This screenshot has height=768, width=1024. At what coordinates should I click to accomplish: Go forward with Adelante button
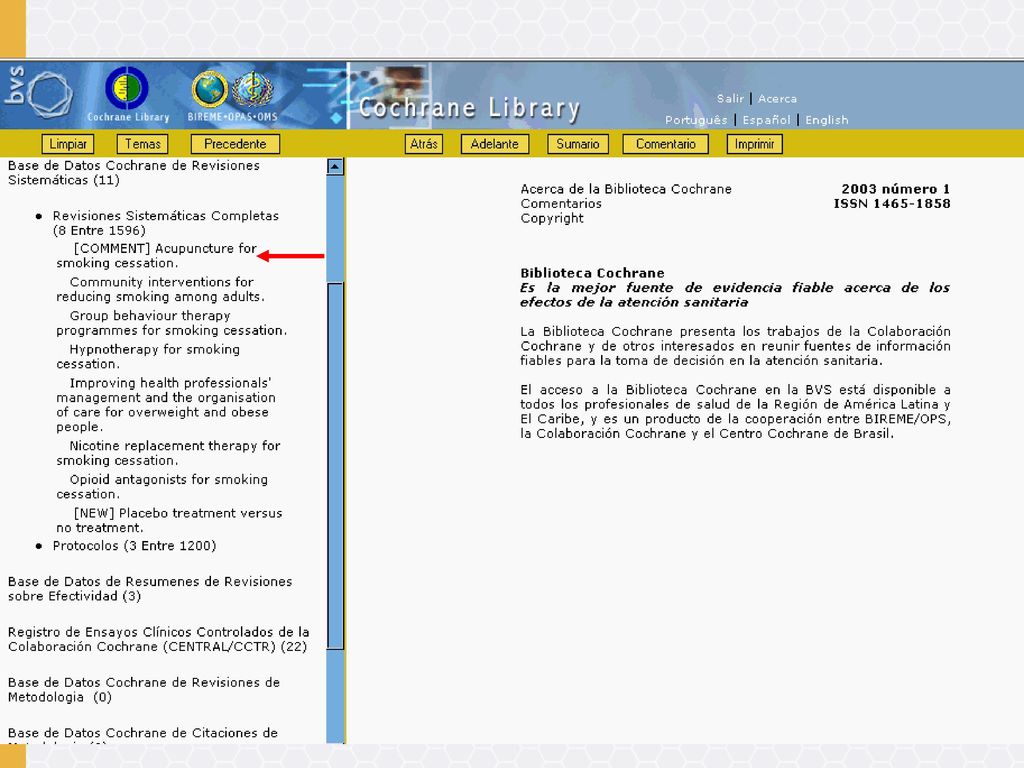click(494, 144)
